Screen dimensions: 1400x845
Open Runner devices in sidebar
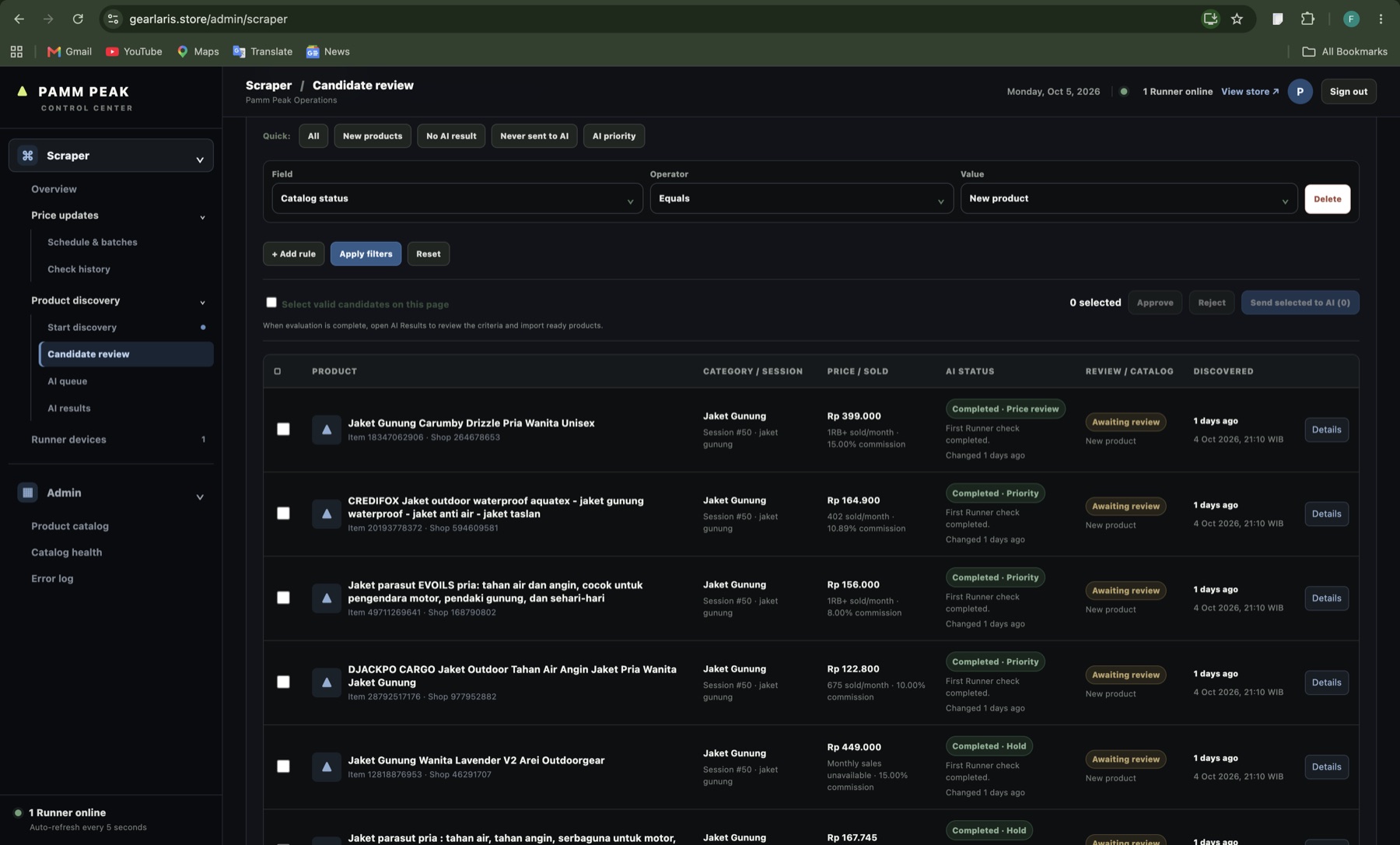coord(68,440)
